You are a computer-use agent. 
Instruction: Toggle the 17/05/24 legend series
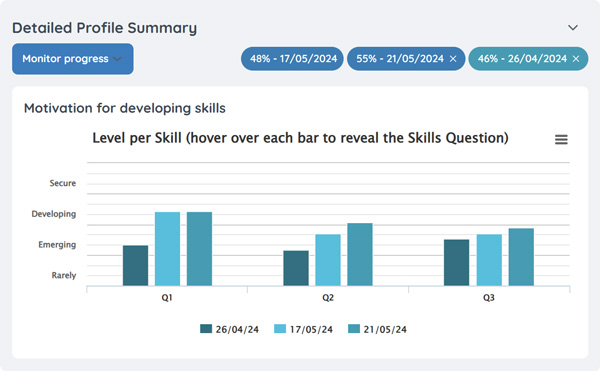click(x=303, y=329)
